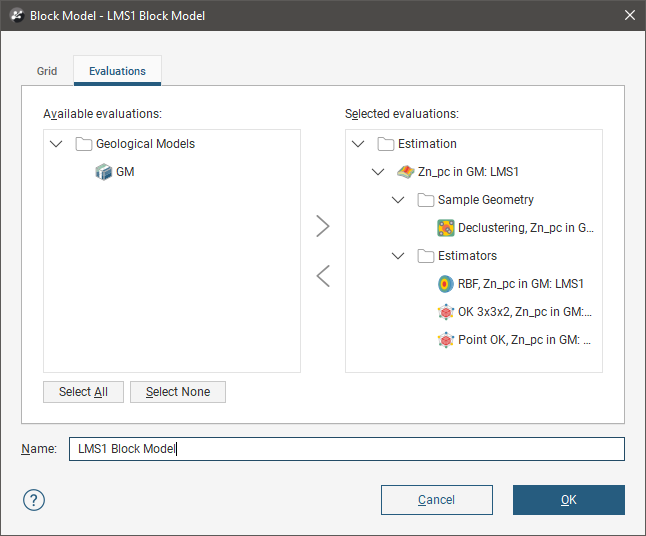Image resolution: width=646 pixels, height=536 pixels.
Task: Collapse the Estimators folder
Action: [398, 256]
